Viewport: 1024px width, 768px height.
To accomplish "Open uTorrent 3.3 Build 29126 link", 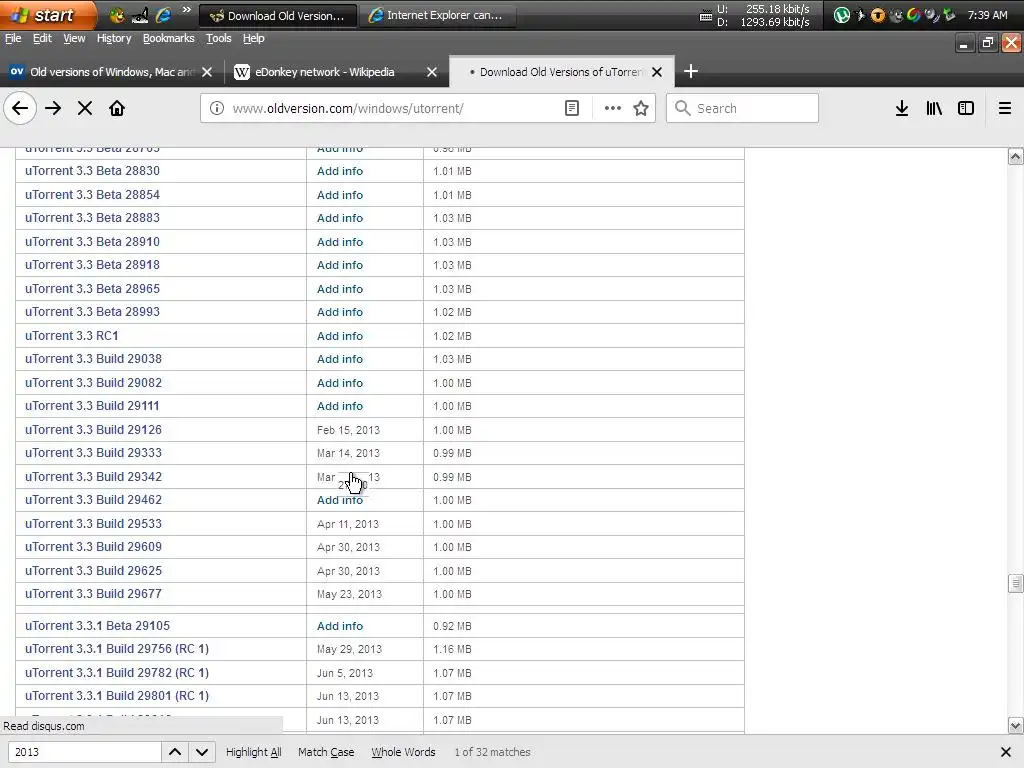I will coord(93,430).
